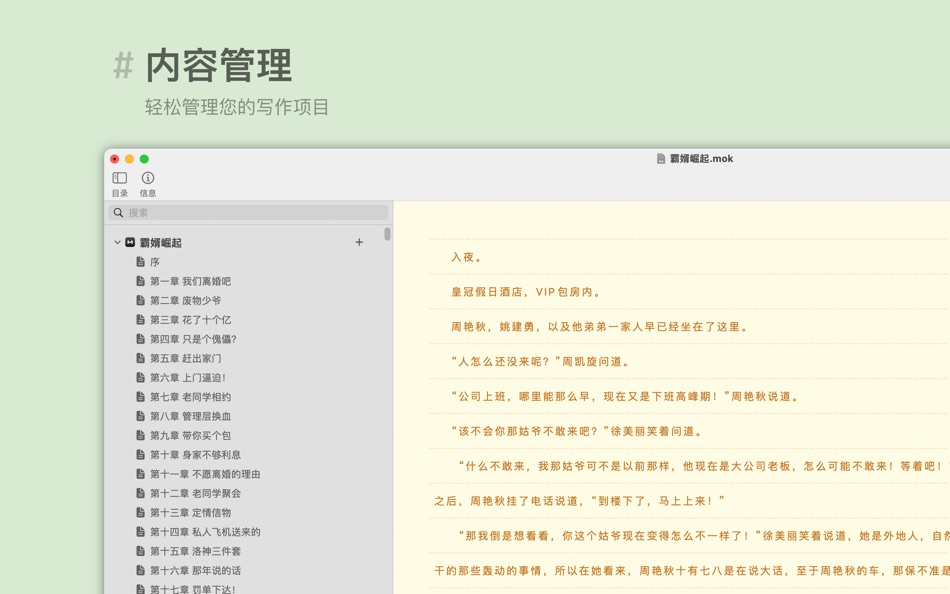
Task: Click document icon beside 第十章 身家不够利息
Action: pyautogui.click(x=141, y=455)
